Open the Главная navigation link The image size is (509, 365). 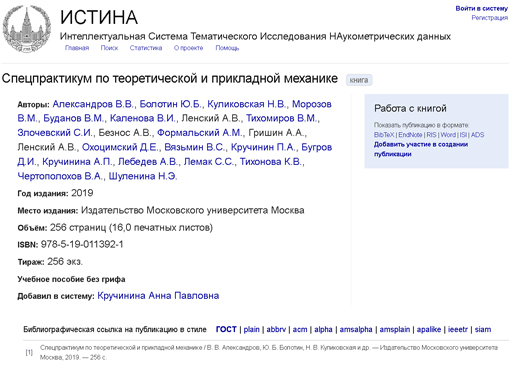pyautogui.click(x=77, y=48)
